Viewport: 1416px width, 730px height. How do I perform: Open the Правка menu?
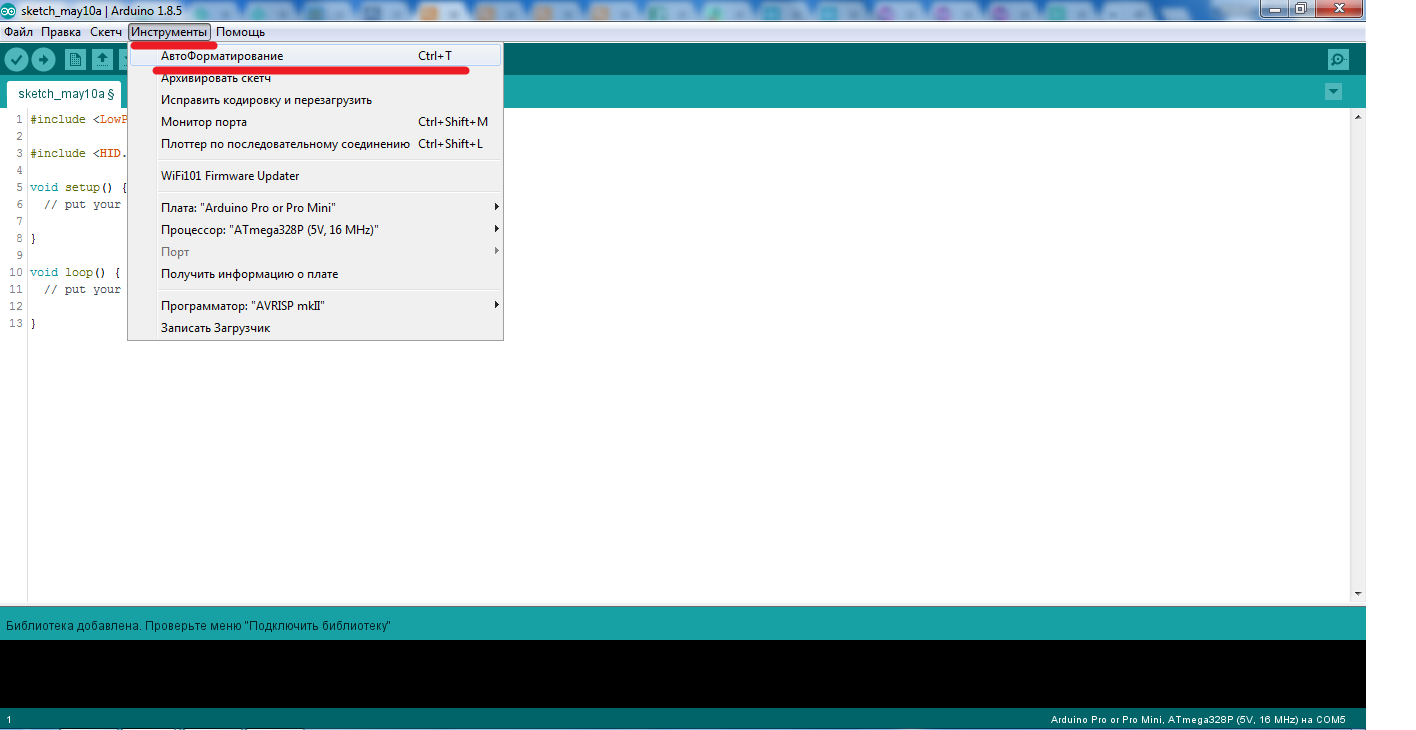[x=61, y=32]
